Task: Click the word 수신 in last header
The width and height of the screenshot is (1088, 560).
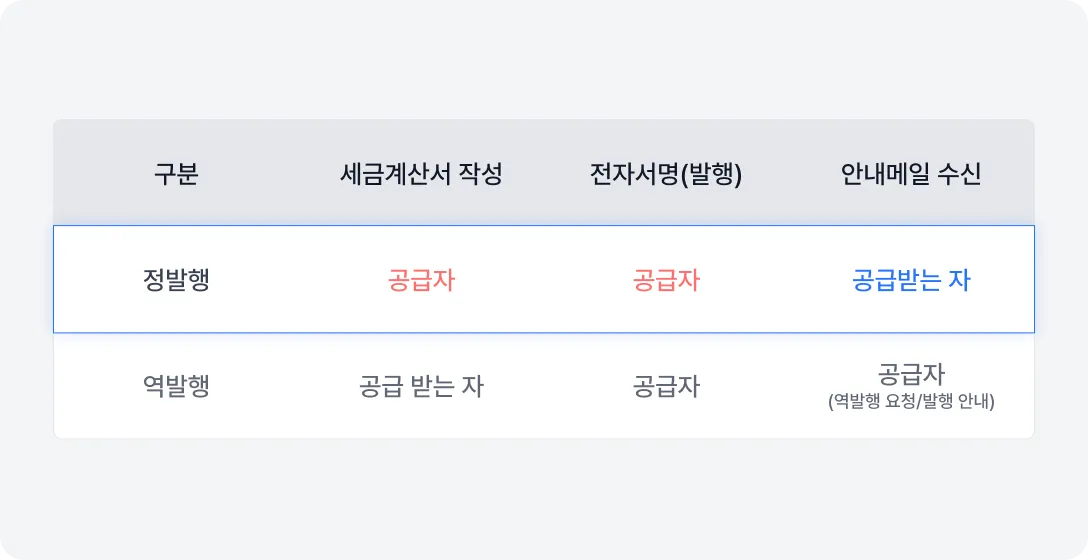Action: (x=961, y=175)
